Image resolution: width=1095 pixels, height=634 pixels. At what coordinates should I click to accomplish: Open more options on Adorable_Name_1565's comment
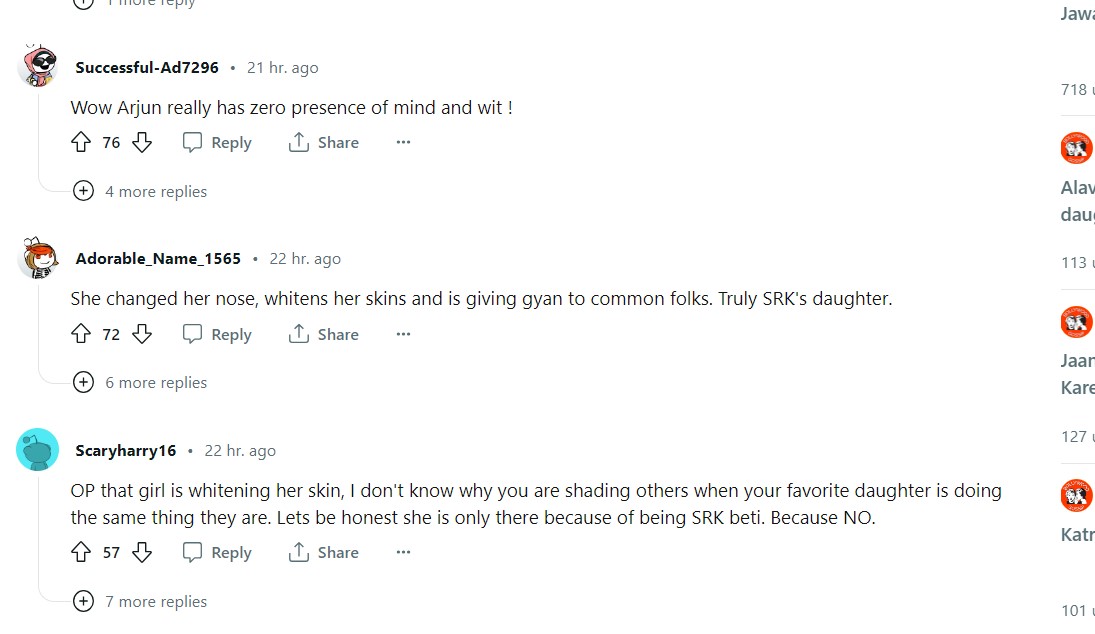click(x=403, y=334)
